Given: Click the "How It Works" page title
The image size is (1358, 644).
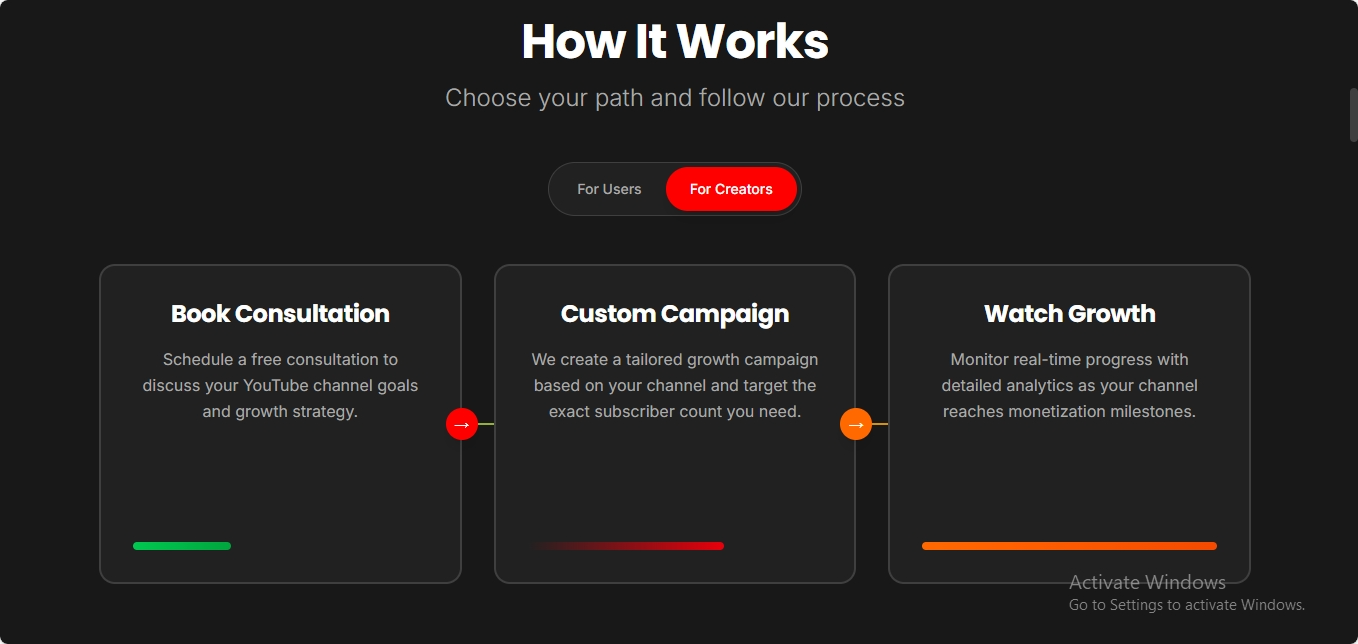Looking at the screenshot, I should 675,40.
